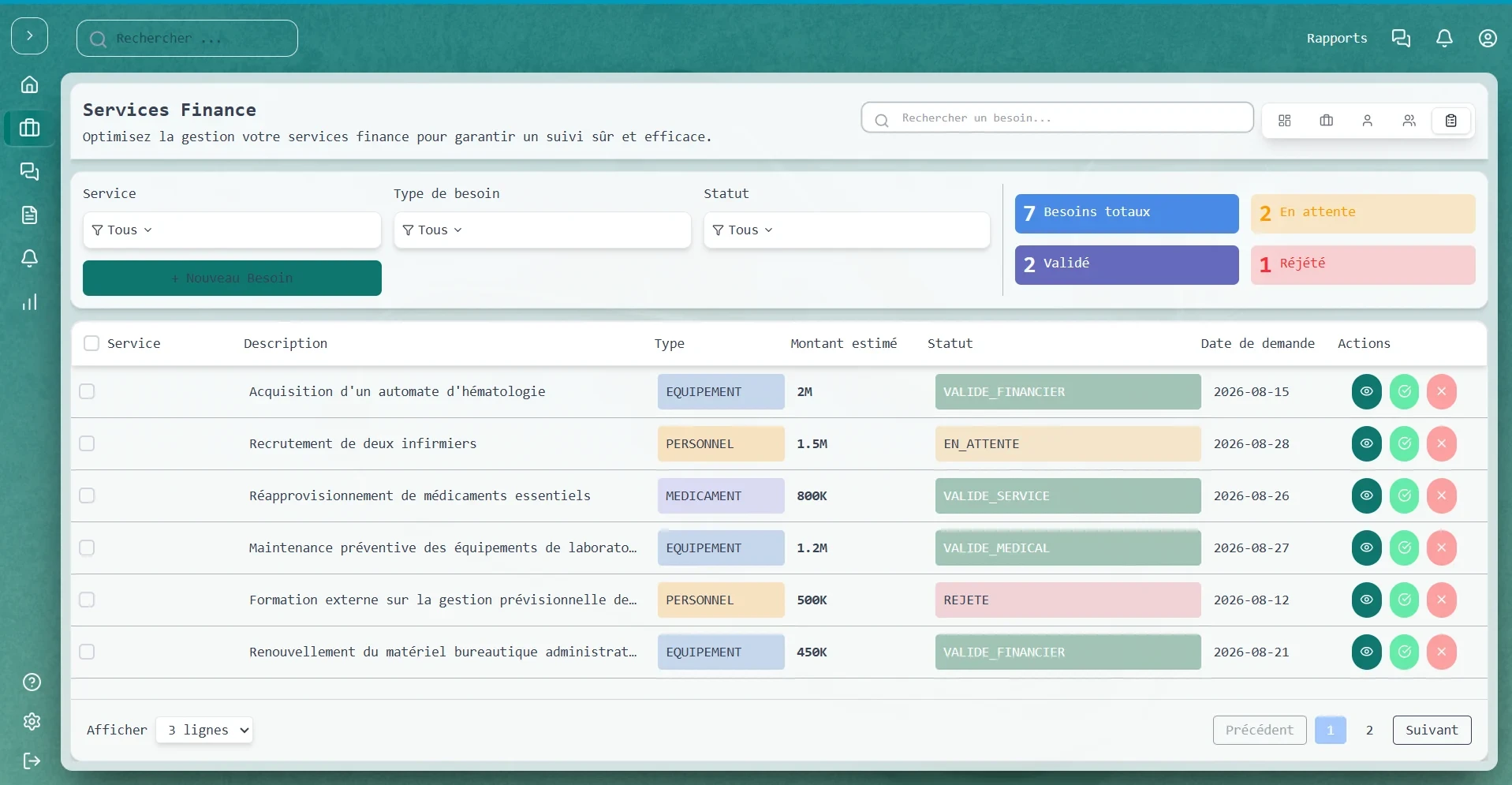Switch to the clipboard view tab

1450,121
